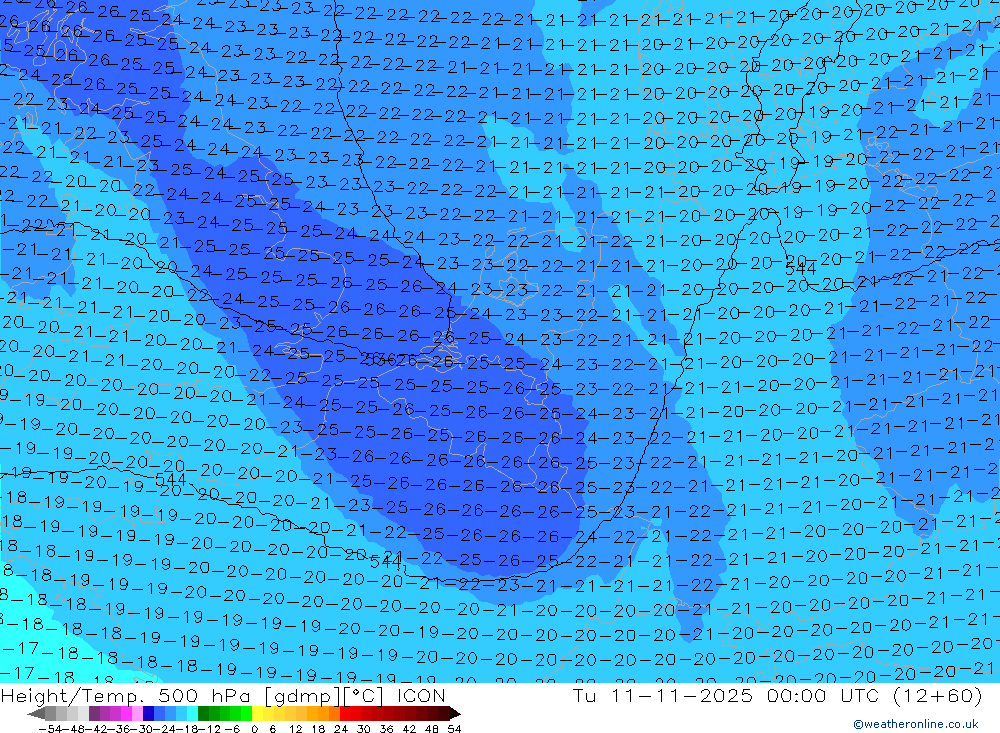Viewport: 1000px width, 733px height.
Task: Click the '0' legend scale label
Action: click(x=254, y=729)
